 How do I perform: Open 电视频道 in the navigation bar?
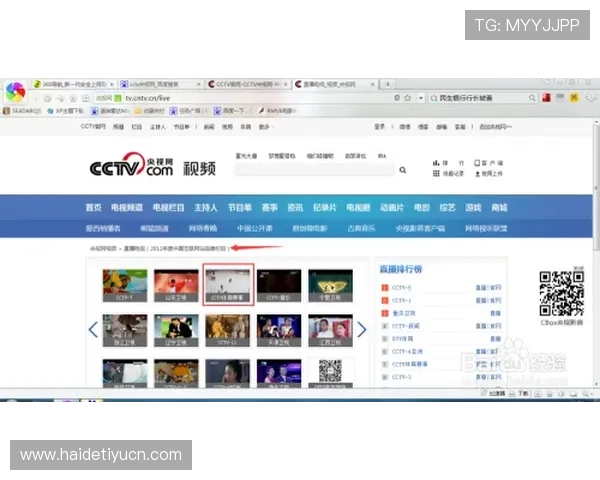(x=127, y=207)
